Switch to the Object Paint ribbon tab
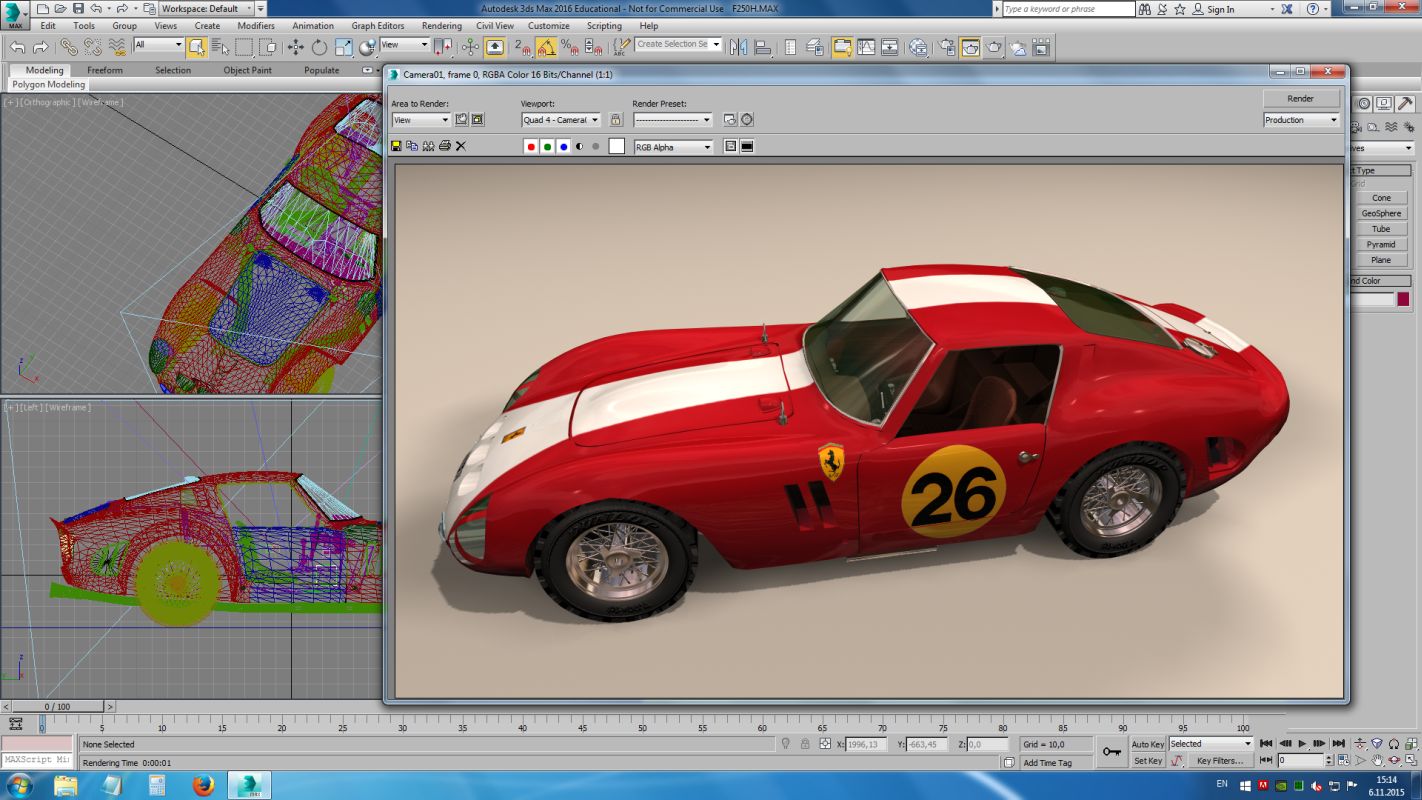 (247, 70)
